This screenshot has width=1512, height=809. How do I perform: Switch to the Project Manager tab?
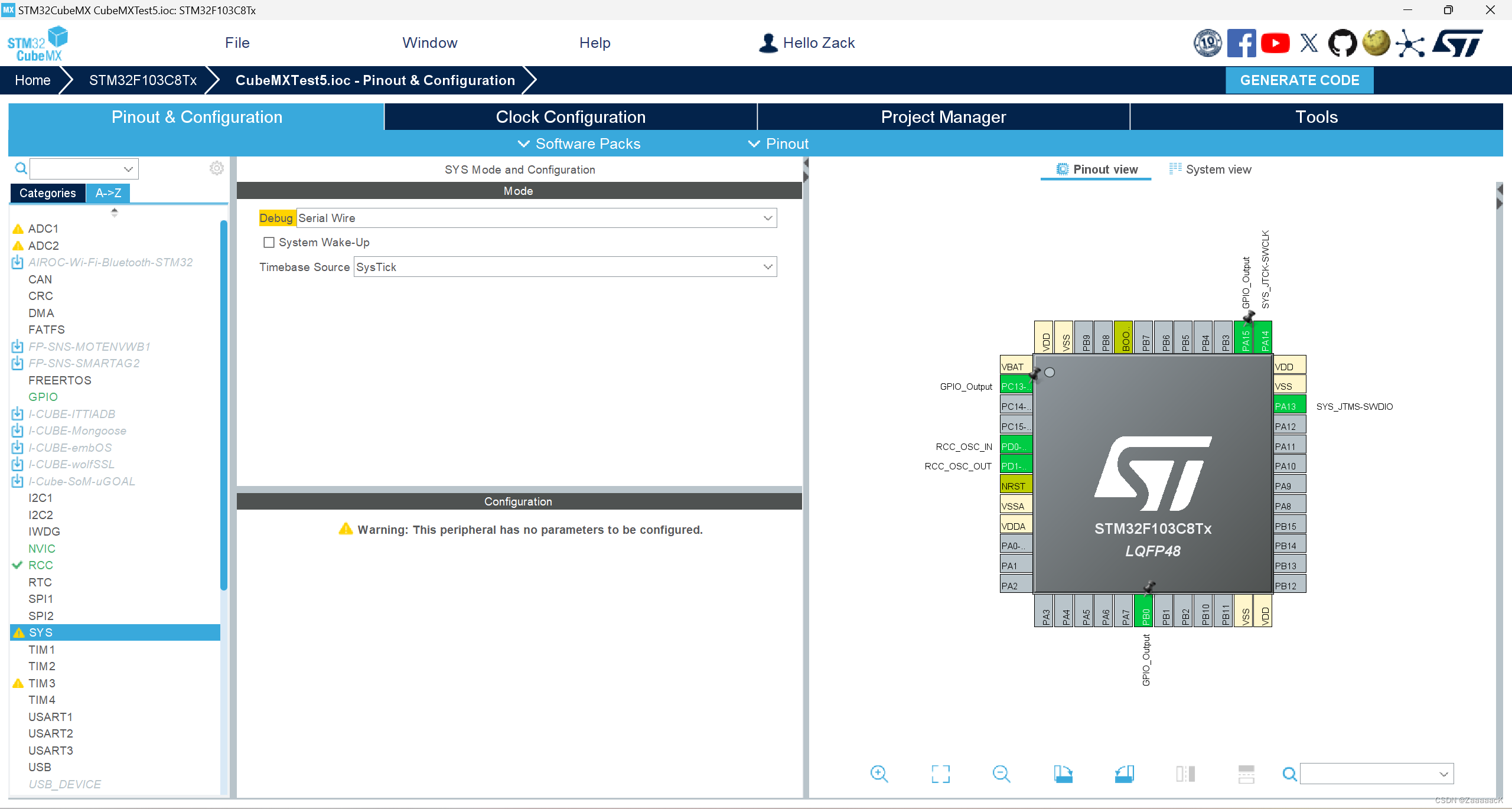click(x=943, y=117)
